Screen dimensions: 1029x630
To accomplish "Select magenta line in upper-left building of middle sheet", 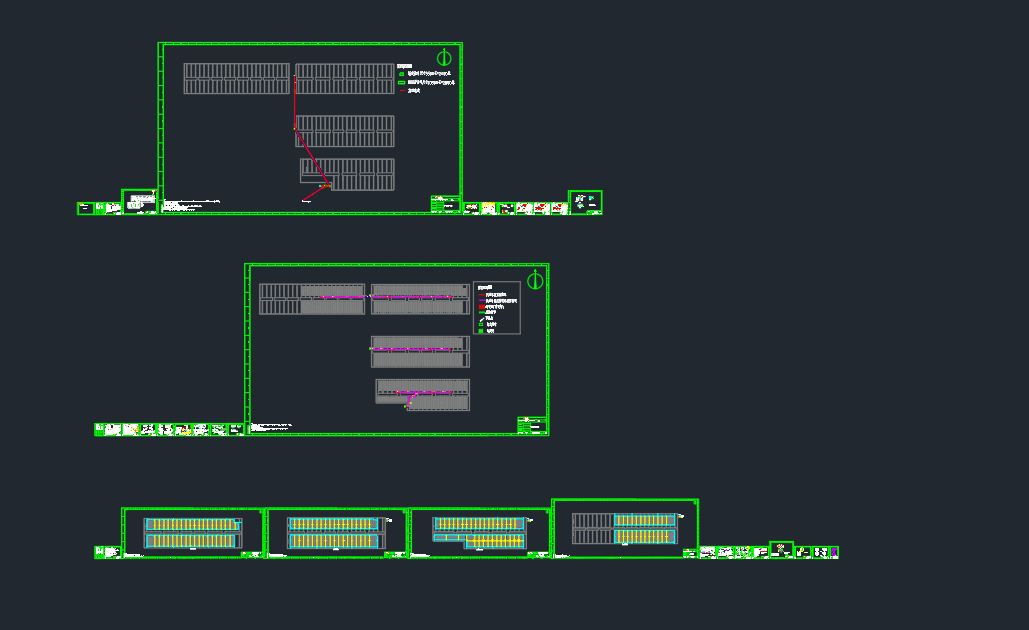I will (x=335, y=297).
